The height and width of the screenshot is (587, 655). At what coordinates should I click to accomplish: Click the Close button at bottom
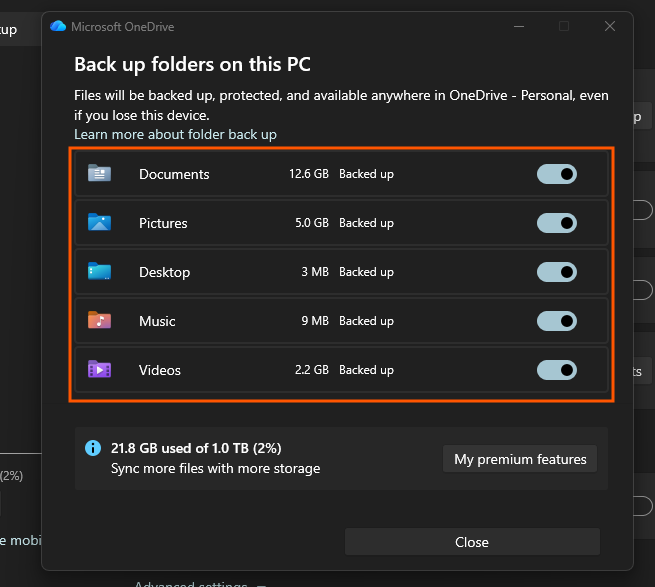coord(472,542)
